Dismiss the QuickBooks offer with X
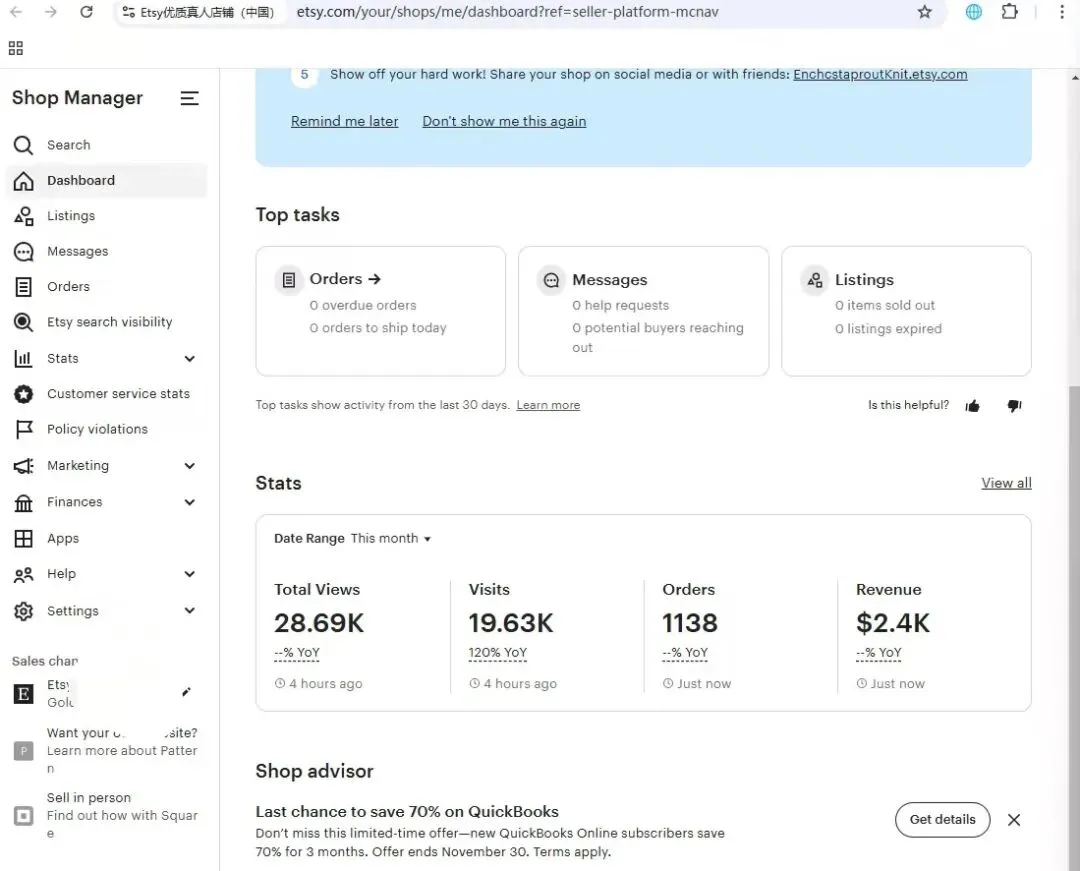The width and height of the screenshot is (1080, 871). [x=1014, y=820]
